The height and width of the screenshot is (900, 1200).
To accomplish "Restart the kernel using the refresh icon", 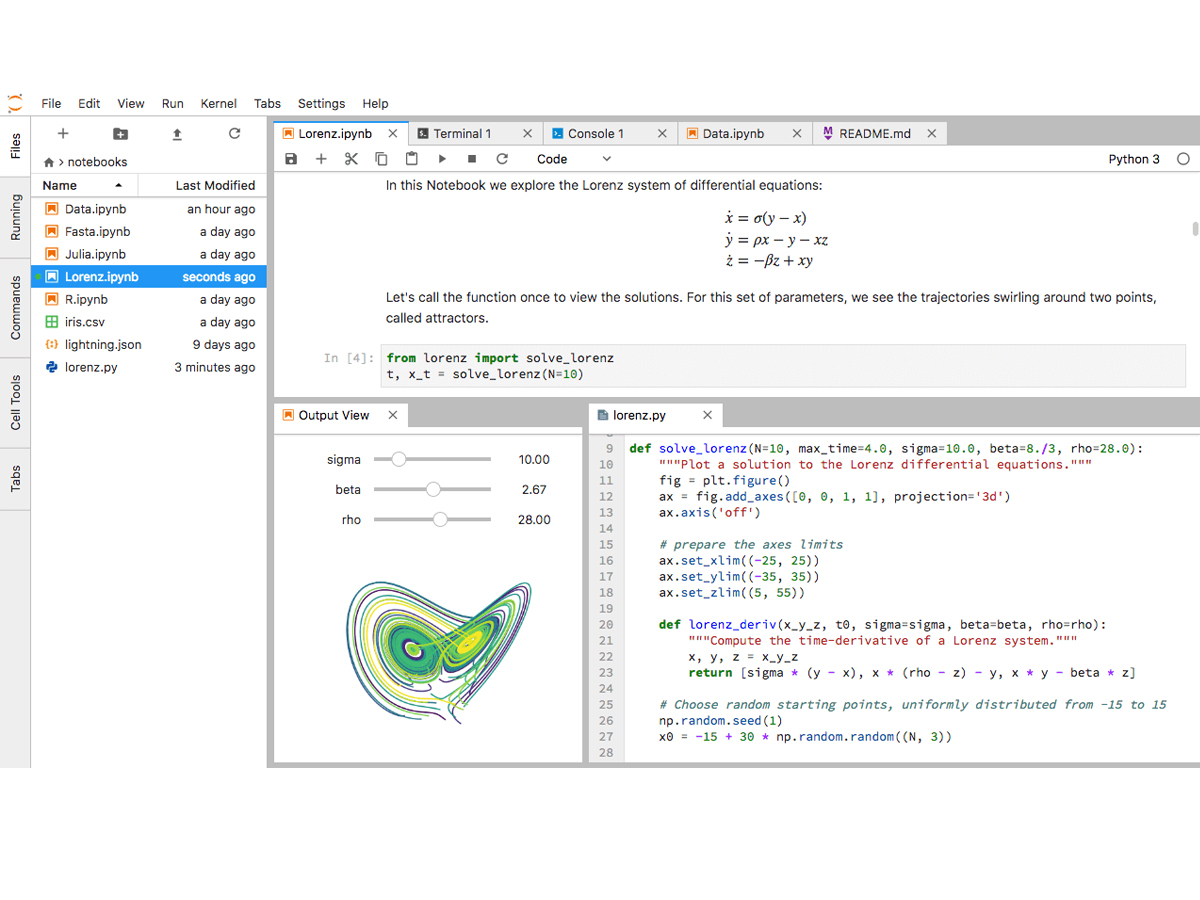I will point(502,159).
